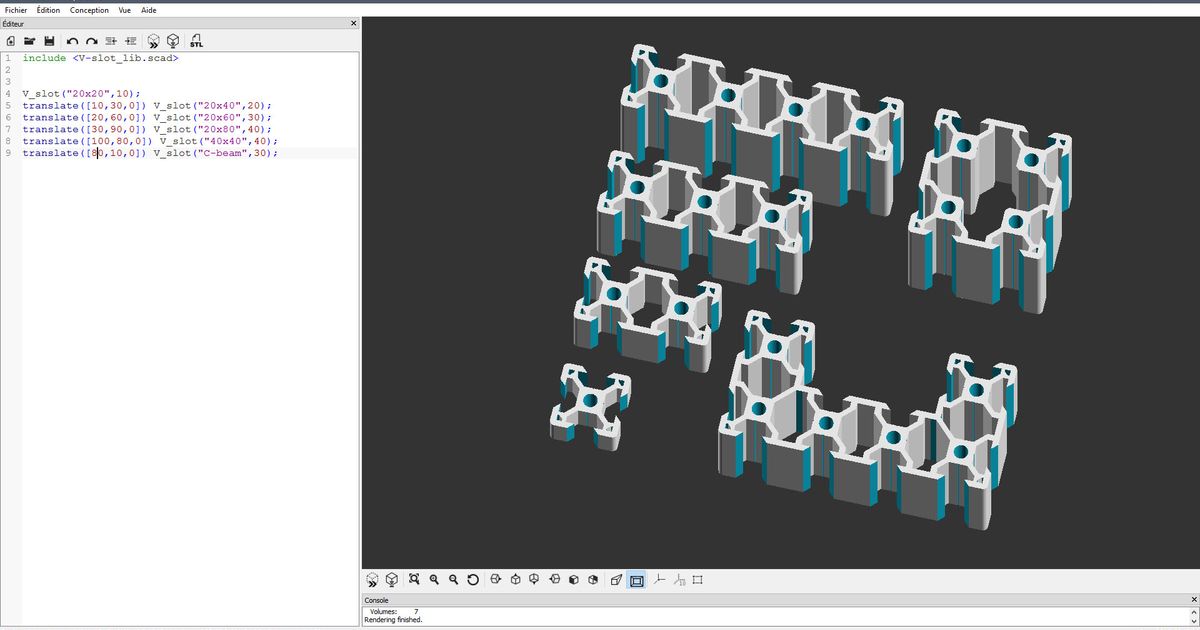Toggle the axes display
The image size is (1200, 630).
[x=658, y=579]
